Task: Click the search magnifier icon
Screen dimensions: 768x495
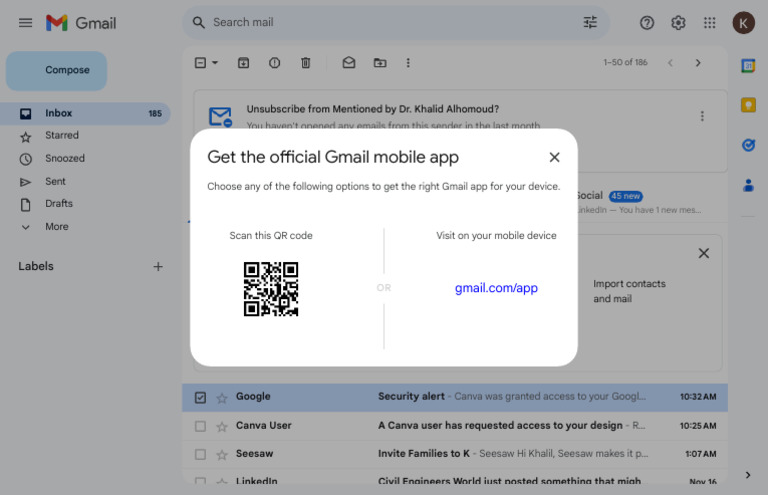Action: [x=198, y=23]
